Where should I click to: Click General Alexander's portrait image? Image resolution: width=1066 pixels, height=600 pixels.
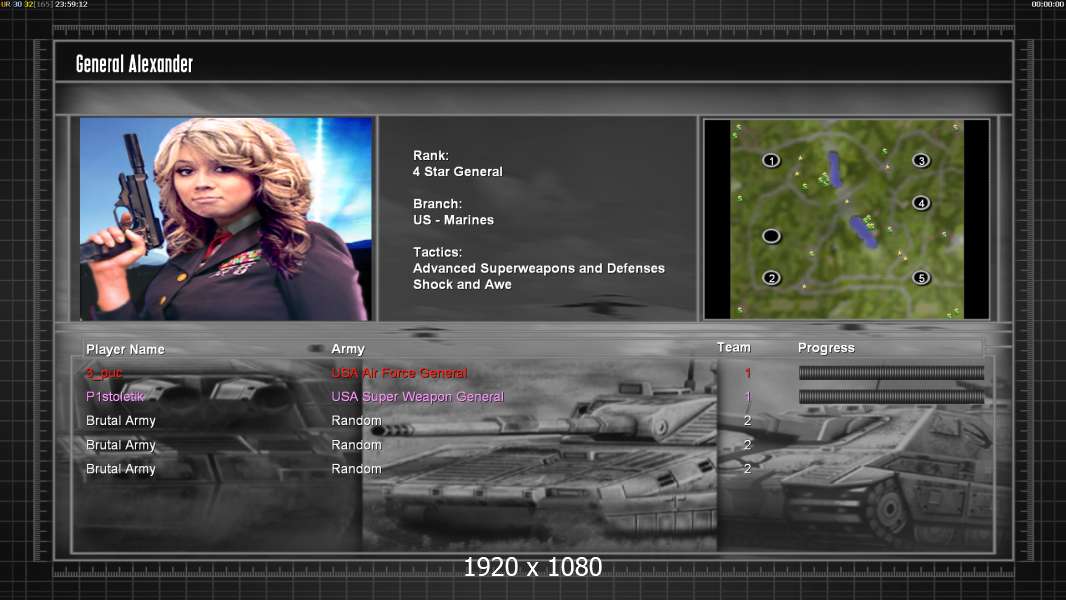point(226,218)
